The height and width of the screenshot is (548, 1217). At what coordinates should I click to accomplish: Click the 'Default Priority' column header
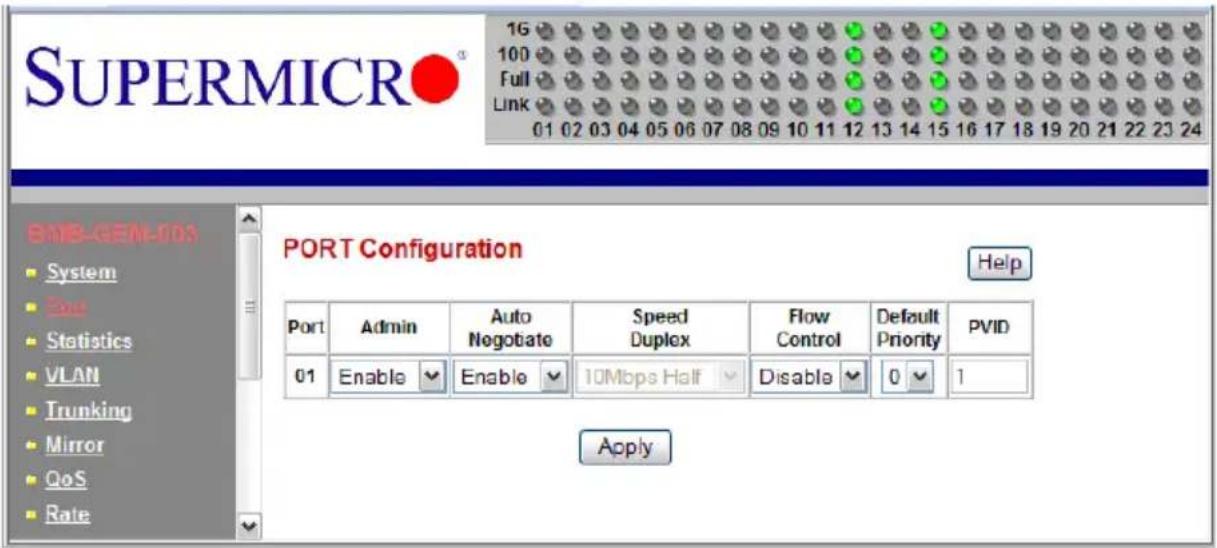pyautogui.click(x=906, y=326)
